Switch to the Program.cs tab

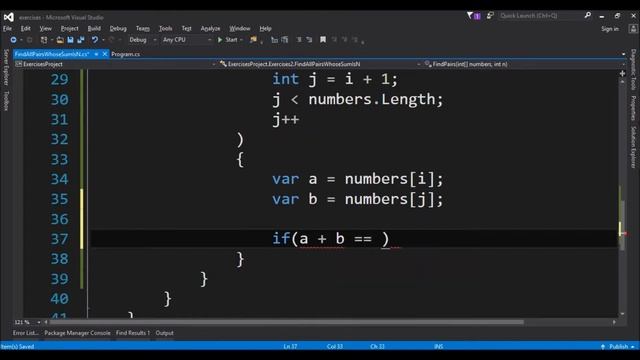click(x=125, y=54)
